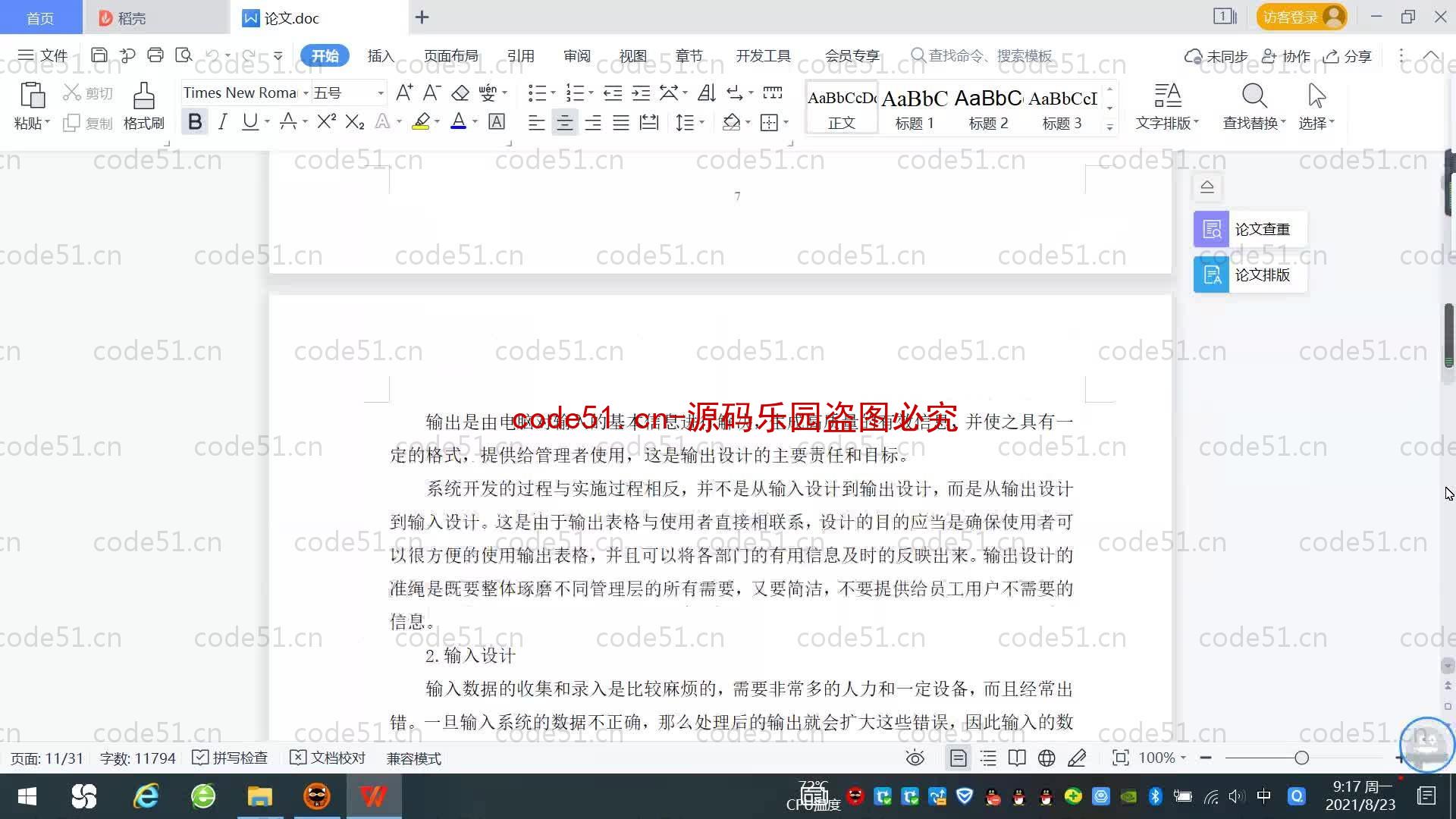Toggle 拼写检查 checkbox in status bar
This screenshot has width=1456, height=819.
200,758
